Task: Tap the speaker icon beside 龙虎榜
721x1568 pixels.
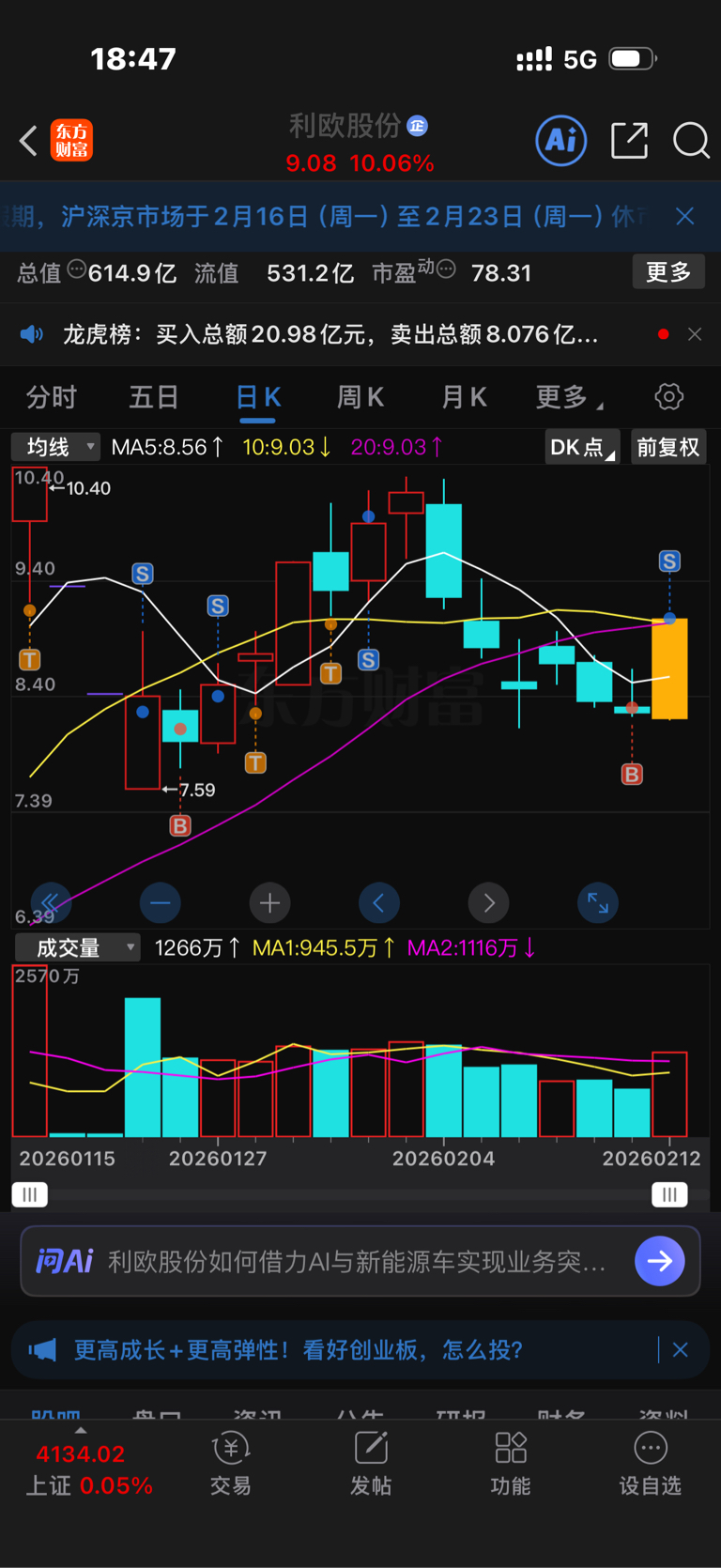Action: pyautogui.click(x=32, y=334)
